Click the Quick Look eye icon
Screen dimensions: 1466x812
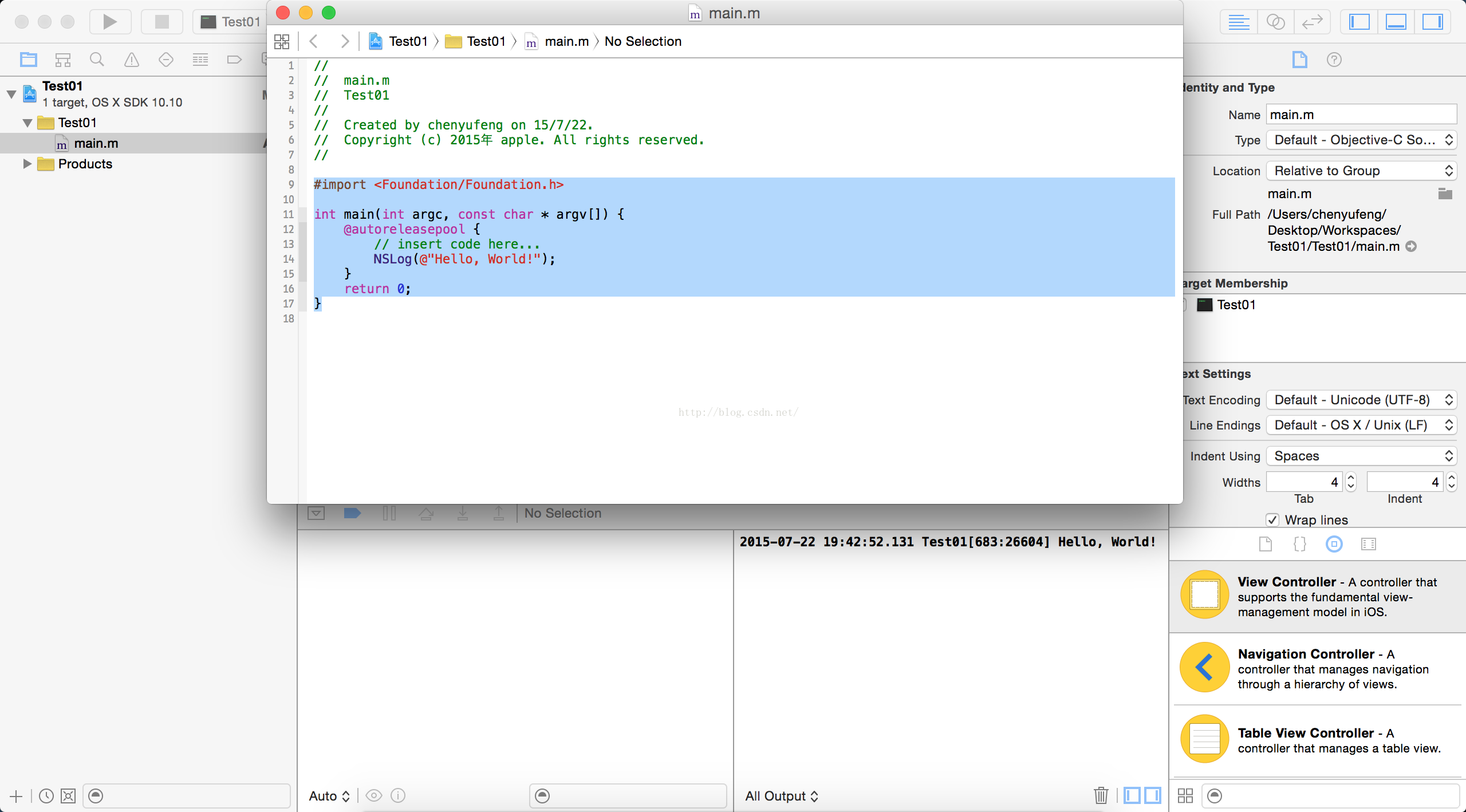coord(374,795)
